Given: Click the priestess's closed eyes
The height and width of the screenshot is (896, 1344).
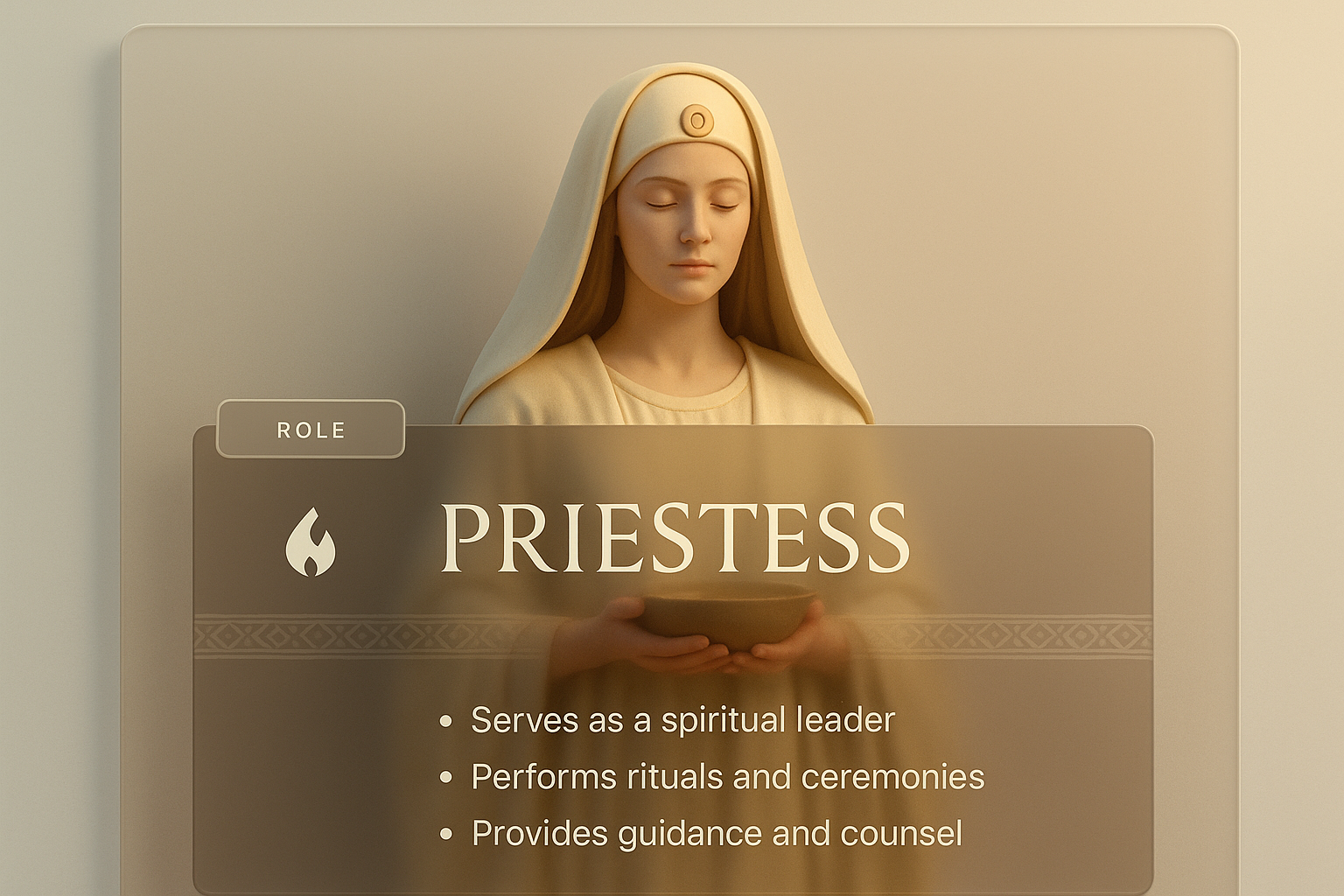Looking at the screenshot, I should [x=690, y=203].
